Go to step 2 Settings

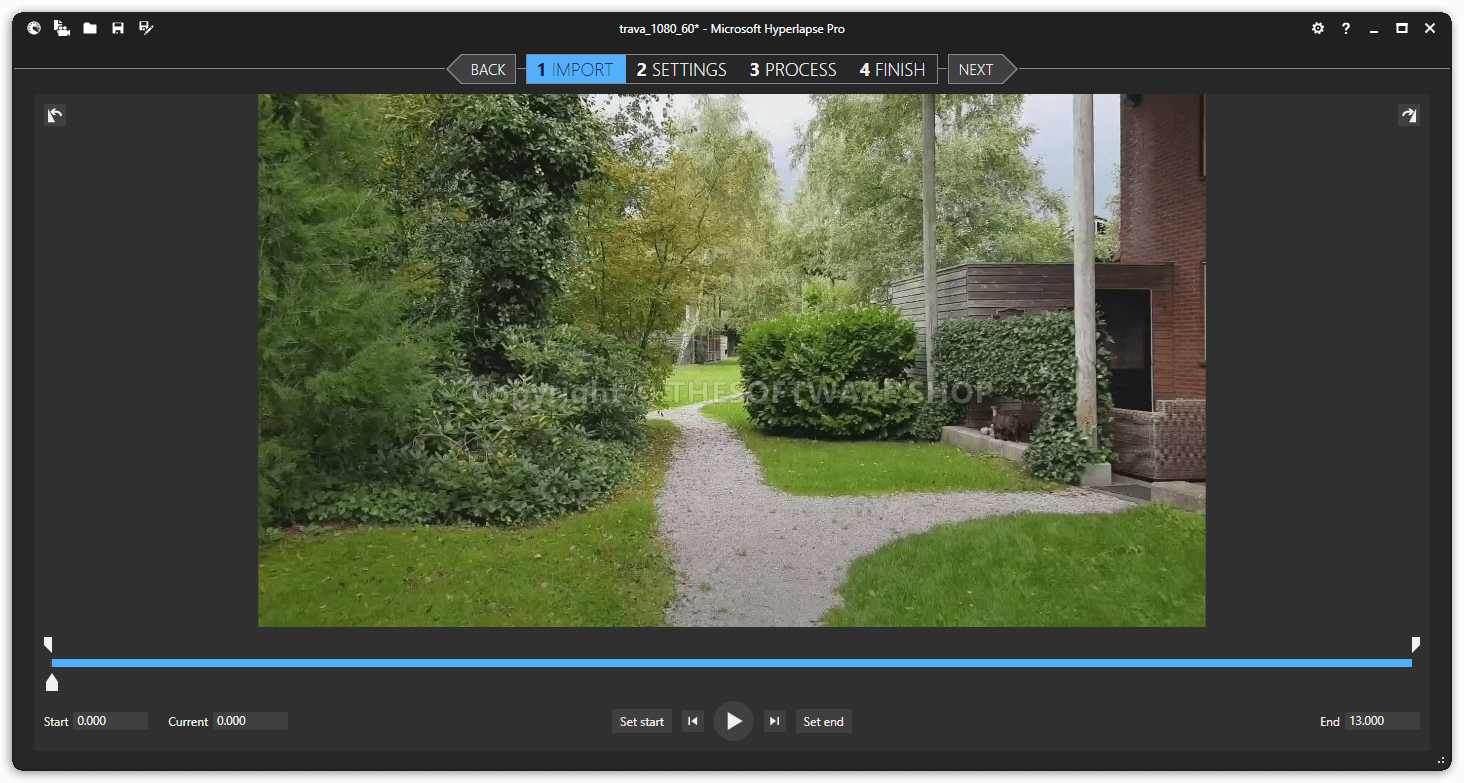682,69
